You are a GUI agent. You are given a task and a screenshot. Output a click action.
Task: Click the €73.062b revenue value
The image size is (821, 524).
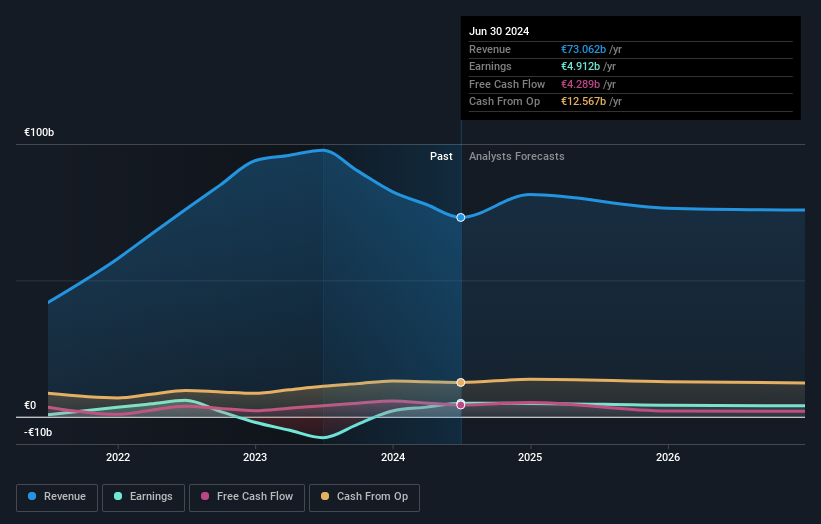pos(583,49)
